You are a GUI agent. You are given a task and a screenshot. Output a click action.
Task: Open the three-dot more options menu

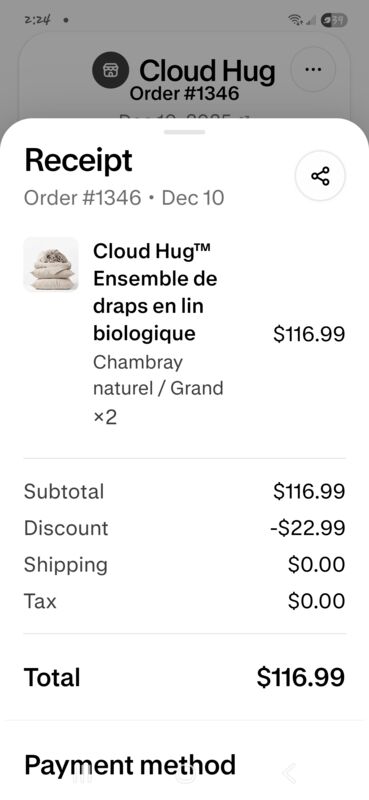(313, 69)
